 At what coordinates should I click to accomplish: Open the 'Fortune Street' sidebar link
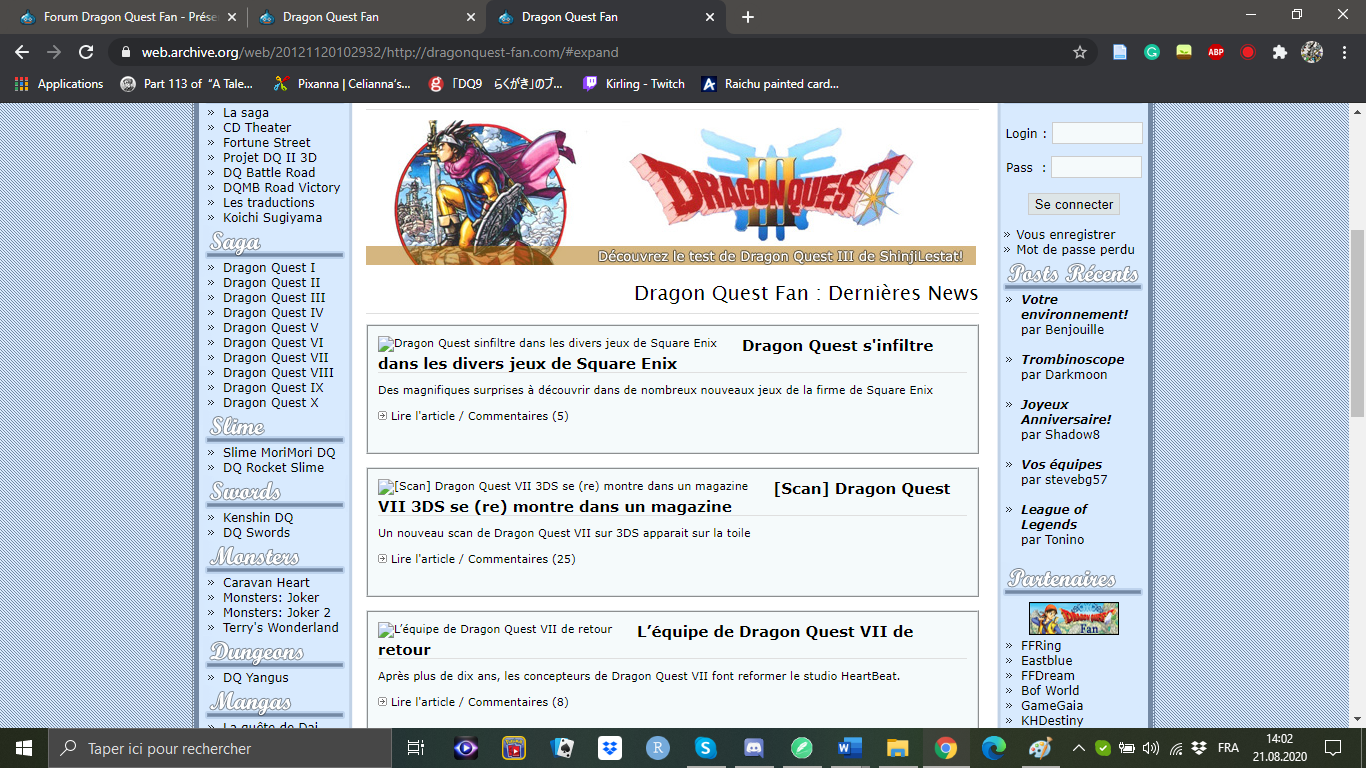267,143
